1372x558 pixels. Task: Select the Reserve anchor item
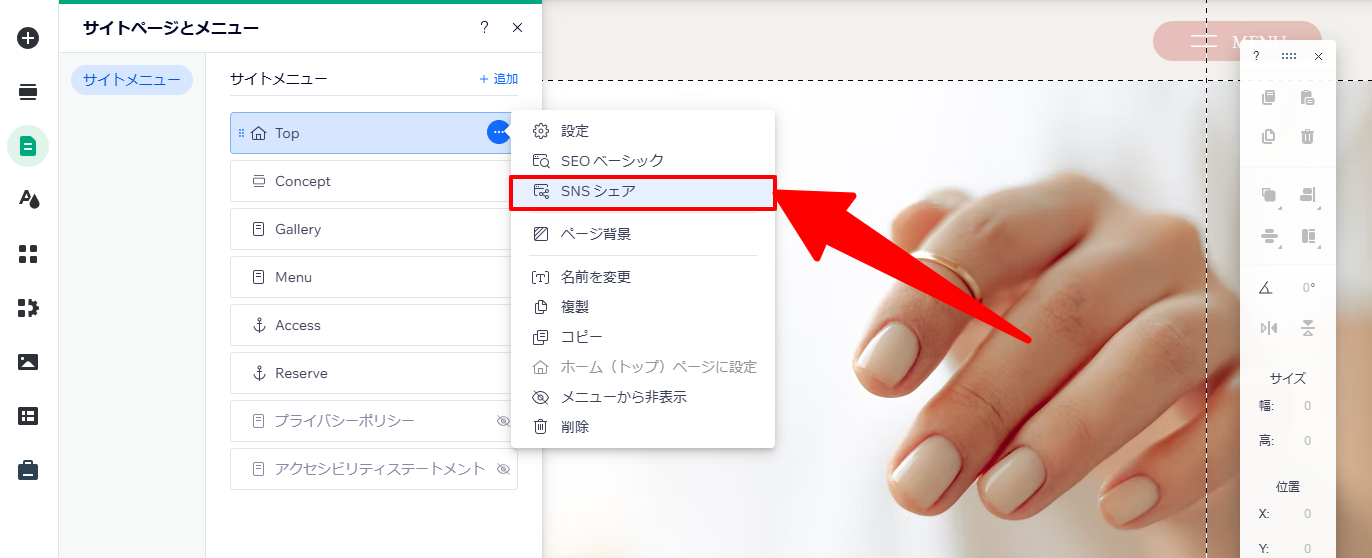coord(373,373)
